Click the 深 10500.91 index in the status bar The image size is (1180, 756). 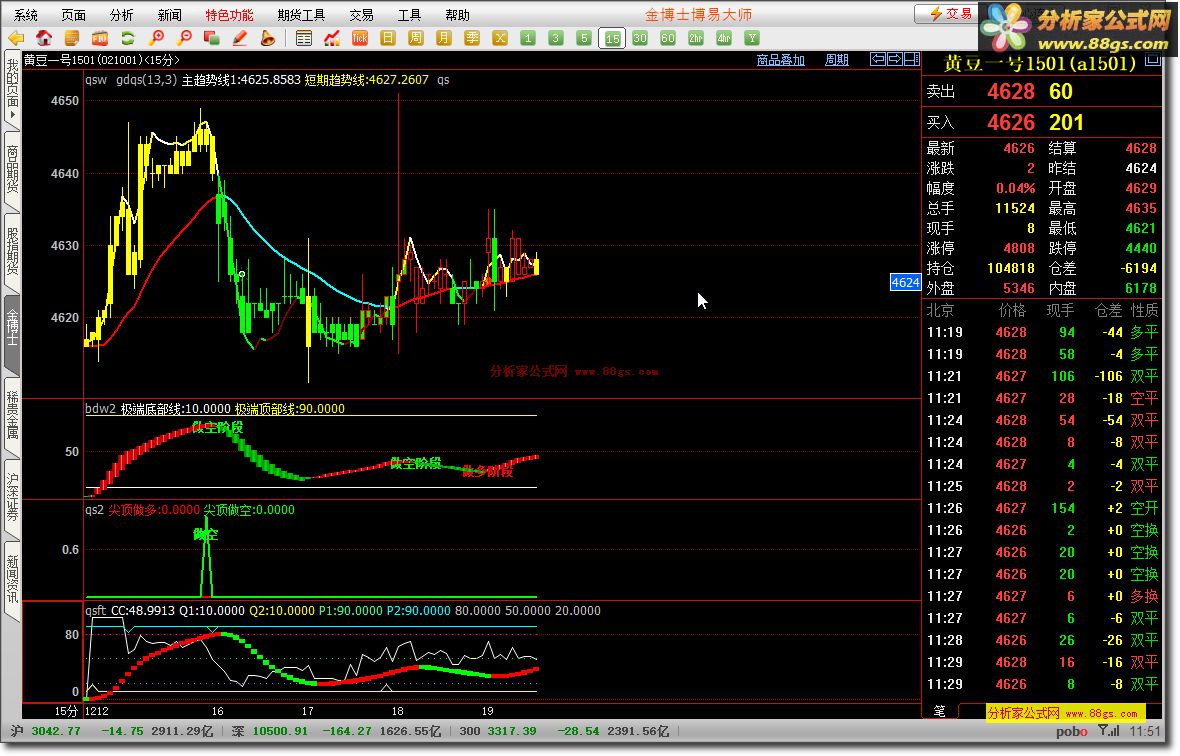click(x=270, y=731)
